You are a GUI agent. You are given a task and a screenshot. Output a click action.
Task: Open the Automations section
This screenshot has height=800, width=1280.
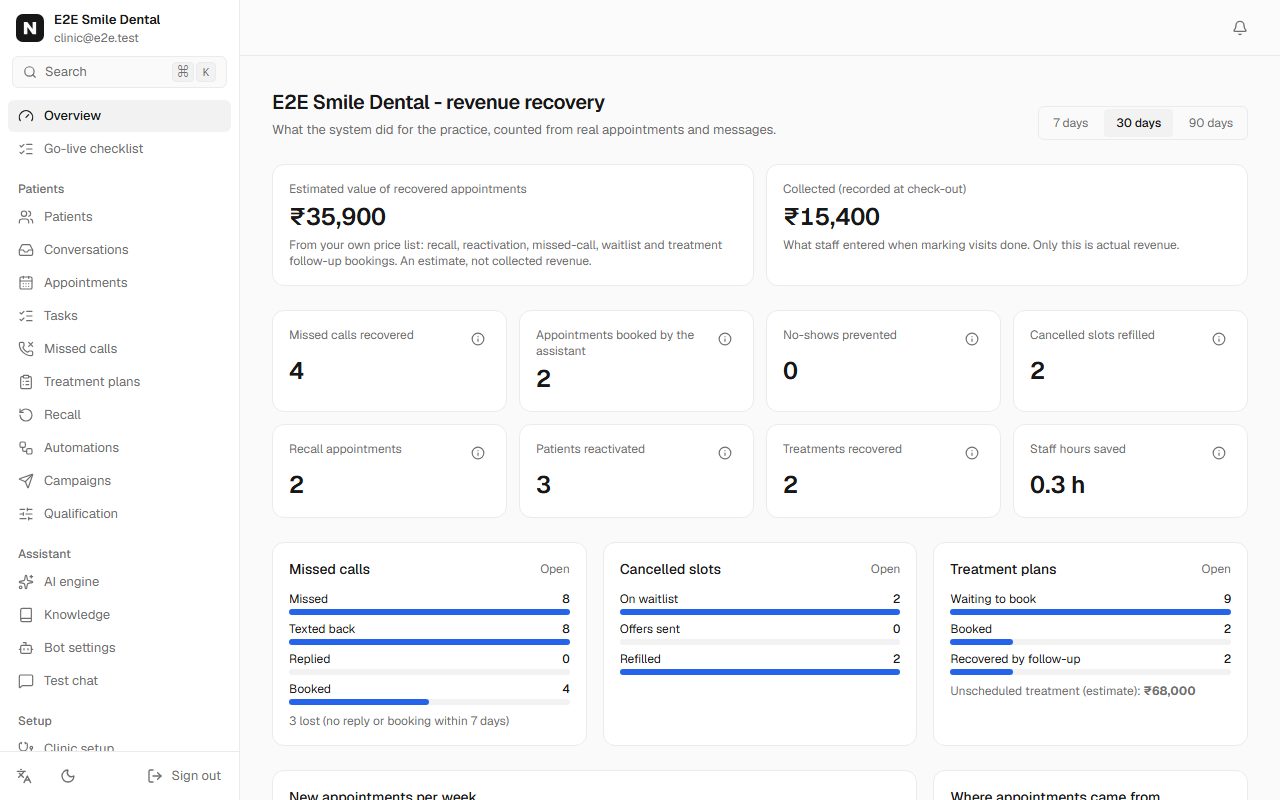[x=119, y=448]
